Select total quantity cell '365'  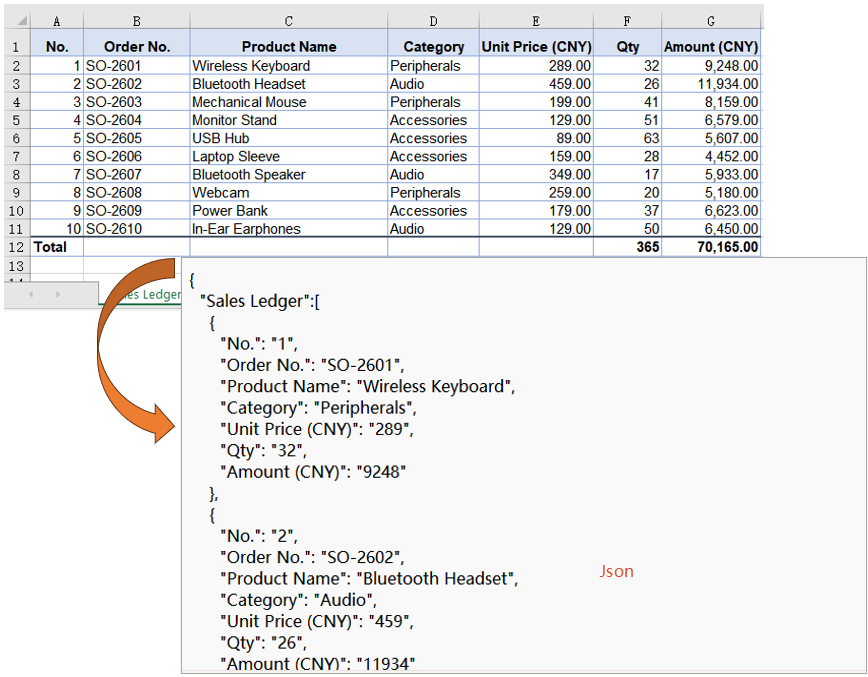point(627,247)
